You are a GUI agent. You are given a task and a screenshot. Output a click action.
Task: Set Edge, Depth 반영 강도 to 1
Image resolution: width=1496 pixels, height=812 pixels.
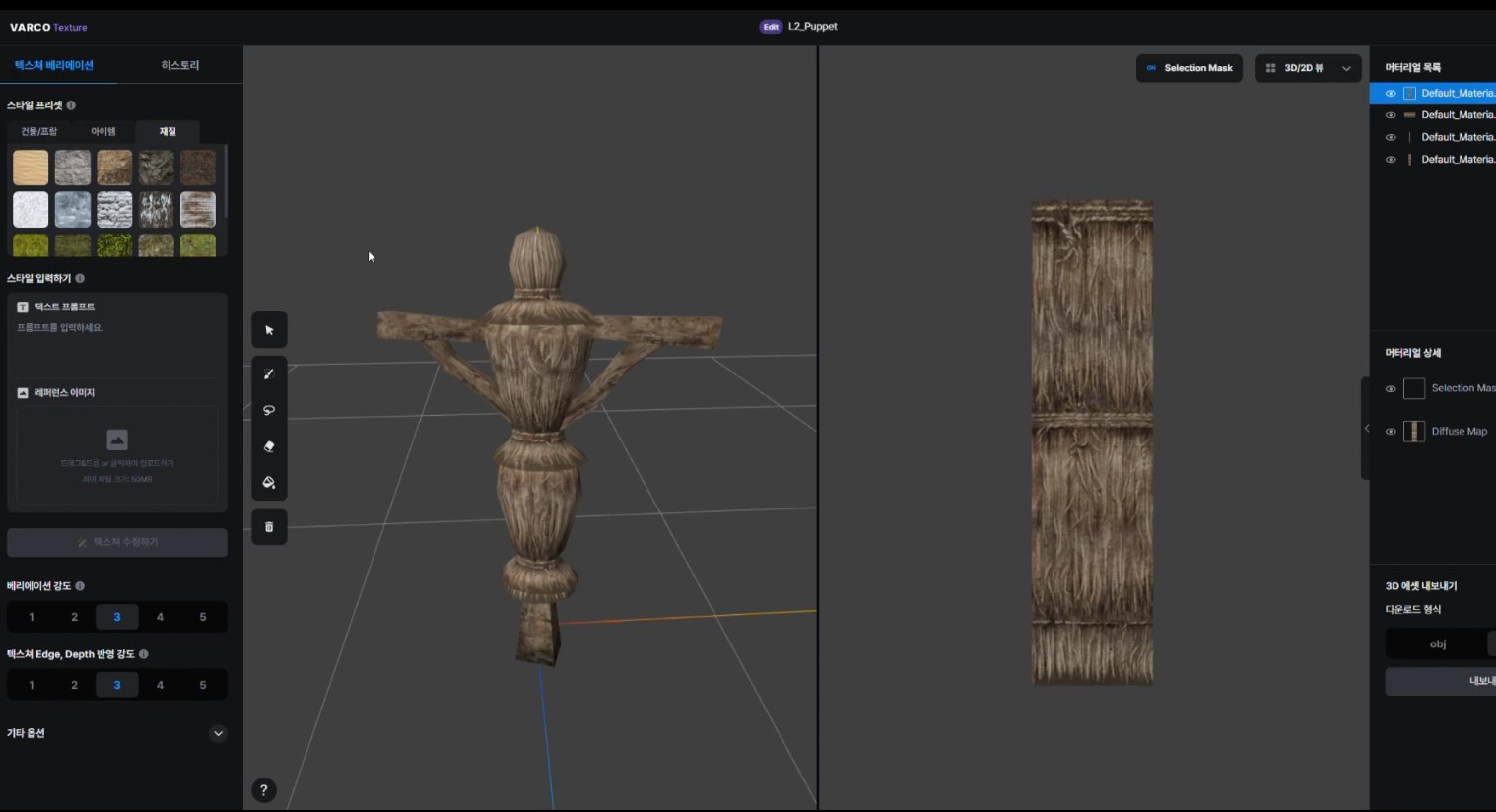[x=32, y=685]
